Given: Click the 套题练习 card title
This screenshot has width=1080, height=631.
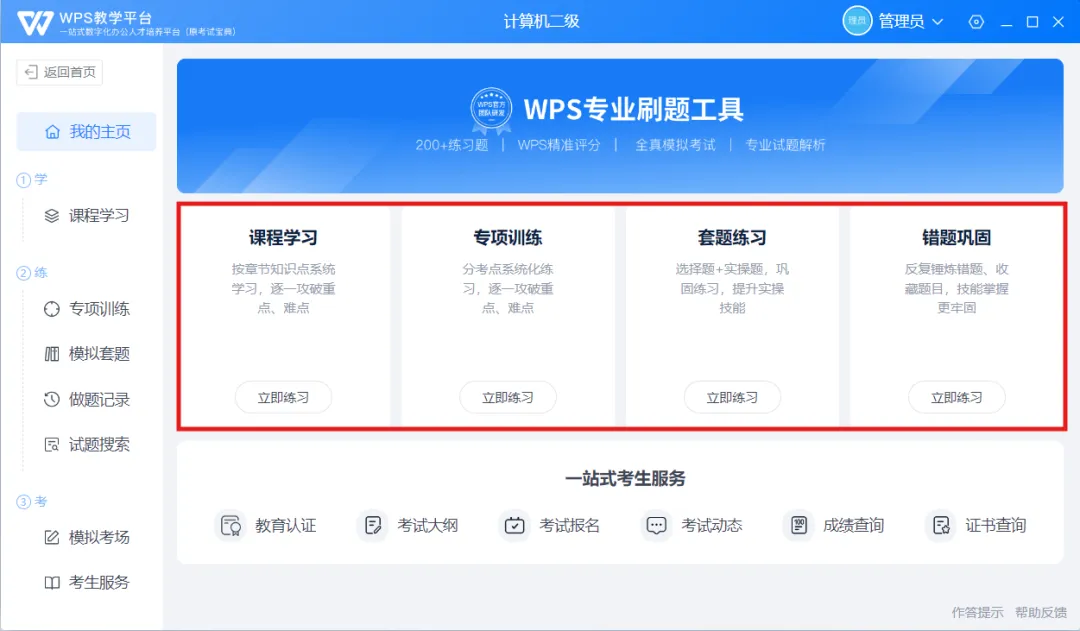Looking at the screenshot, I should (732, 238).
